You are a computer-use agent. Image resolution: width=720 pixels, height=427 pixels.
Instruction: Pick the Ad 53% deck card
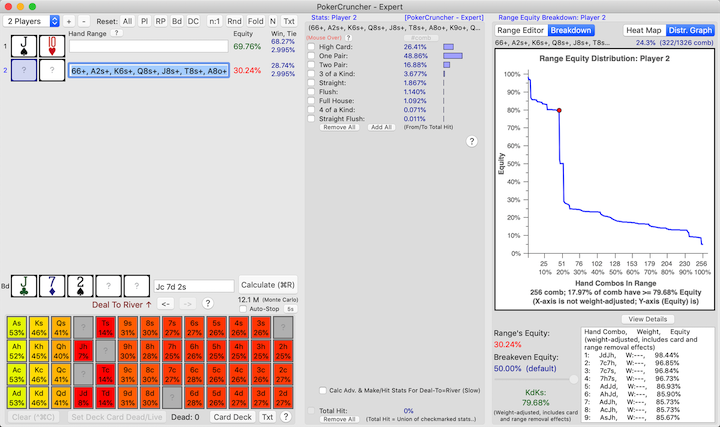(x=17, y=398)
